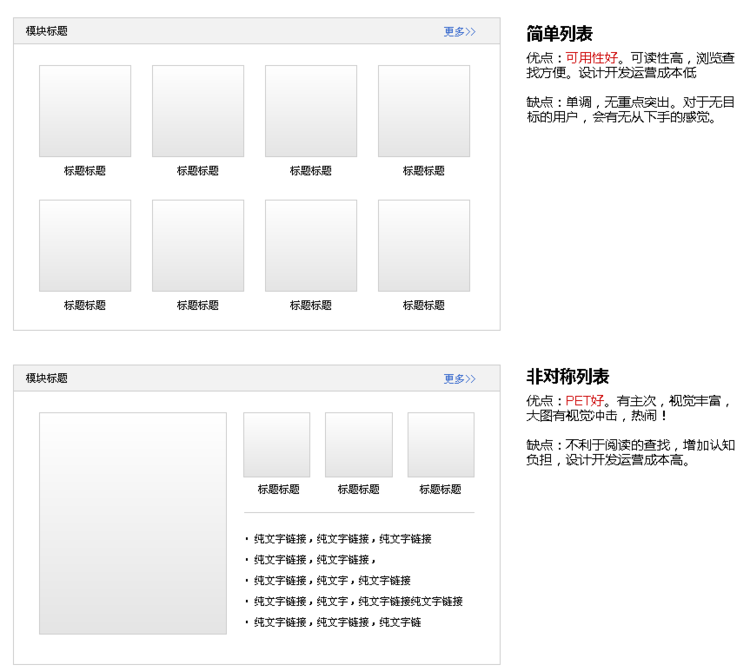The width and height of the screenshot is (750, 671).
Task: Click the first text link in the first bullet row
Action: pos(280,539)
